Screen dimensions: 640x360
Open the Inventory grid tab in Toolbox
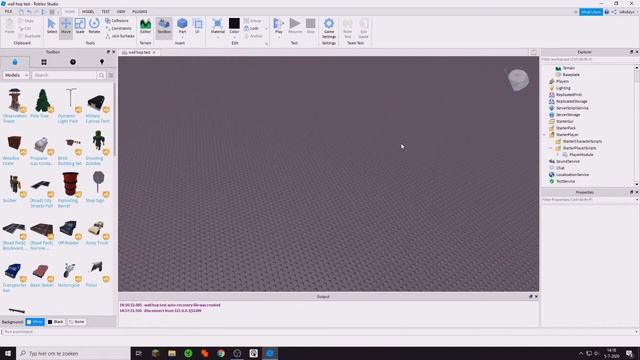pos(44,62)
